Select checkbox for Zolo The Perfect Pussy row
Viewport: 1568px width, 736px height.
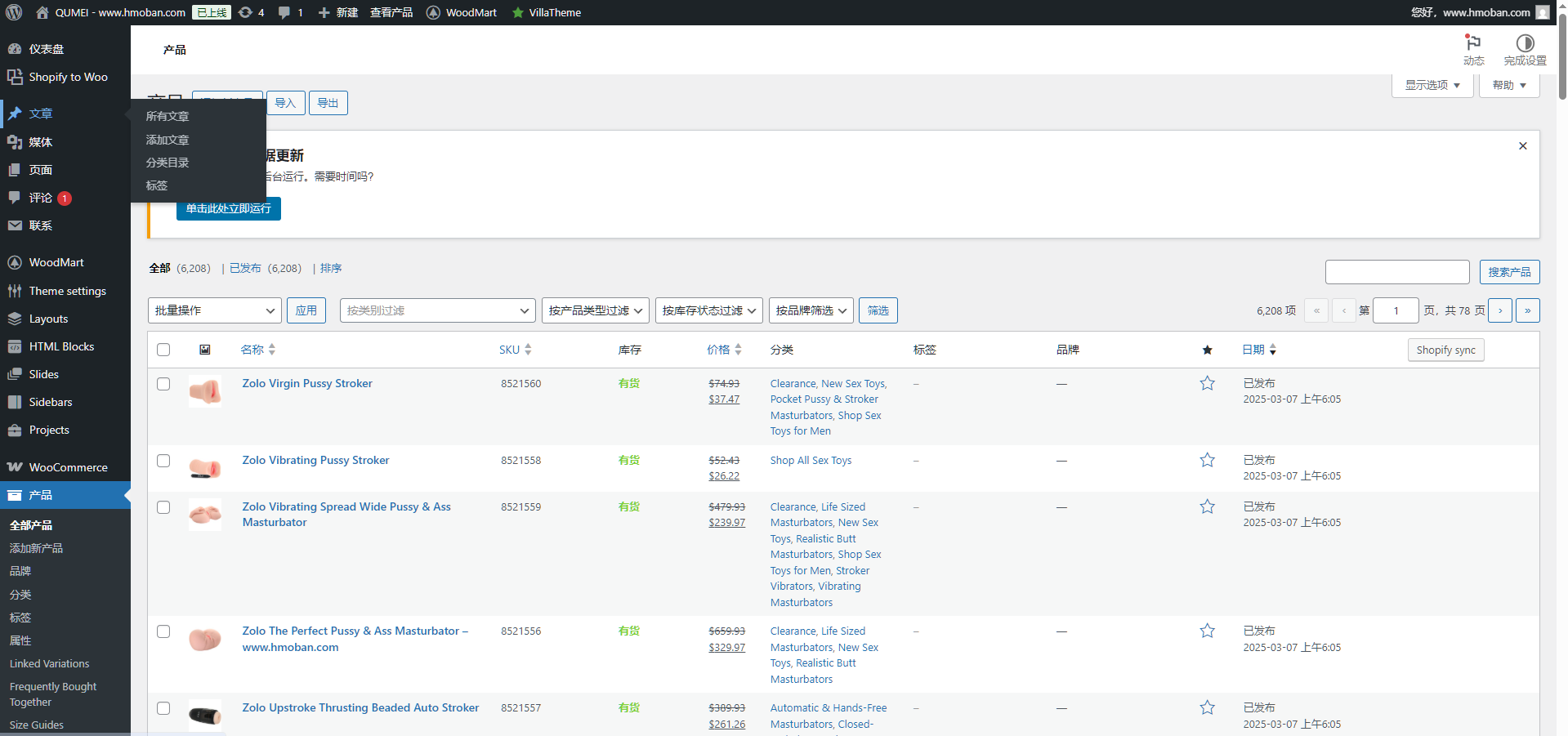pyautogui.click(x=163, y=631)
